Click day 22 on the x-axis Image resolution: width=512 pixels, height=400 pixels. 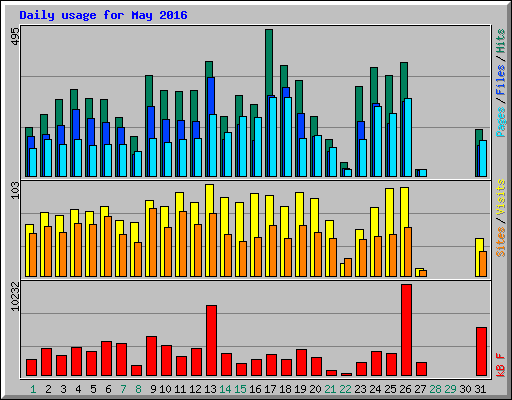[x=345, y=389]
